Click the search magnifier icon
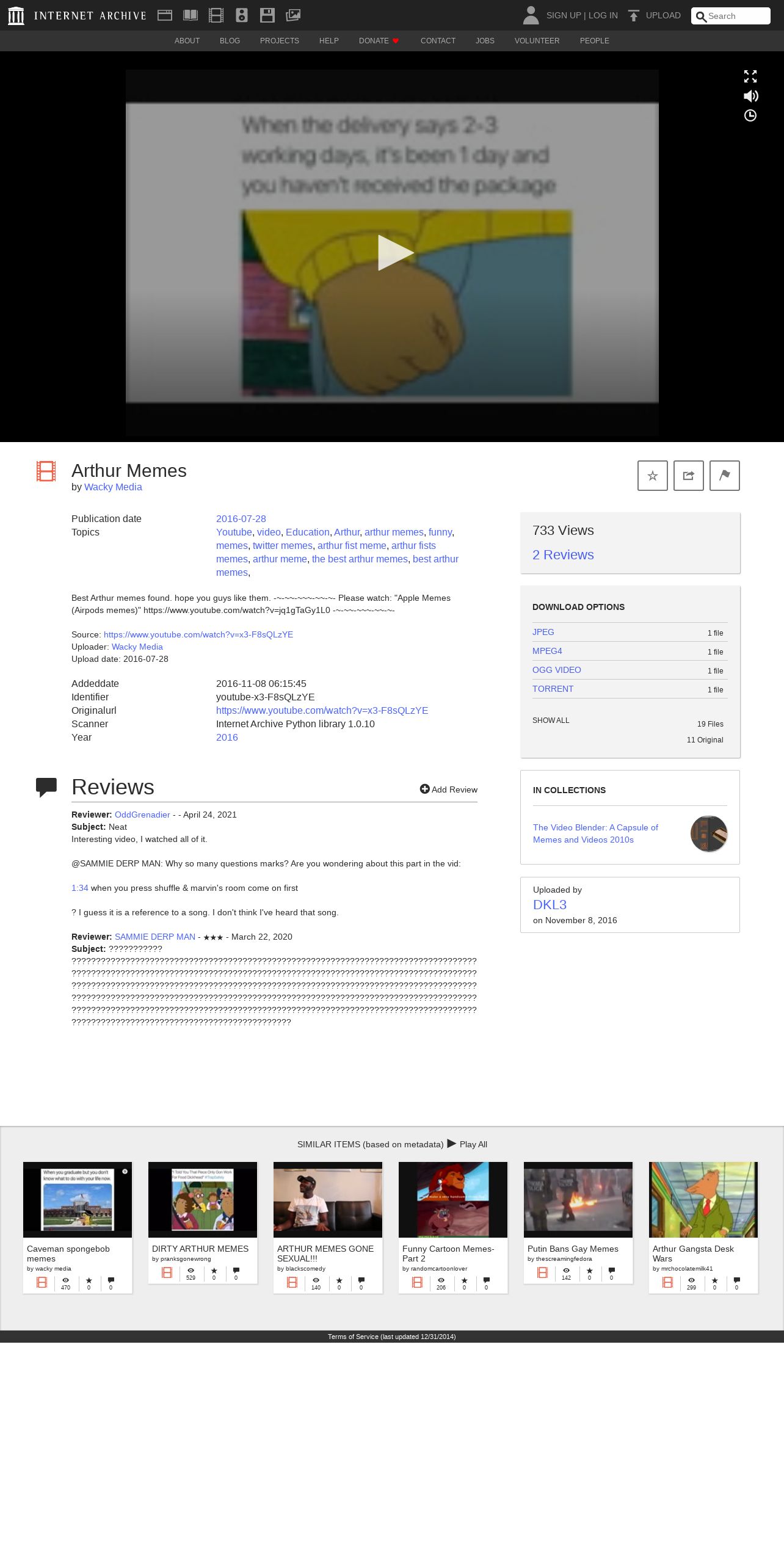The image size is (784, 1568). 701,16
